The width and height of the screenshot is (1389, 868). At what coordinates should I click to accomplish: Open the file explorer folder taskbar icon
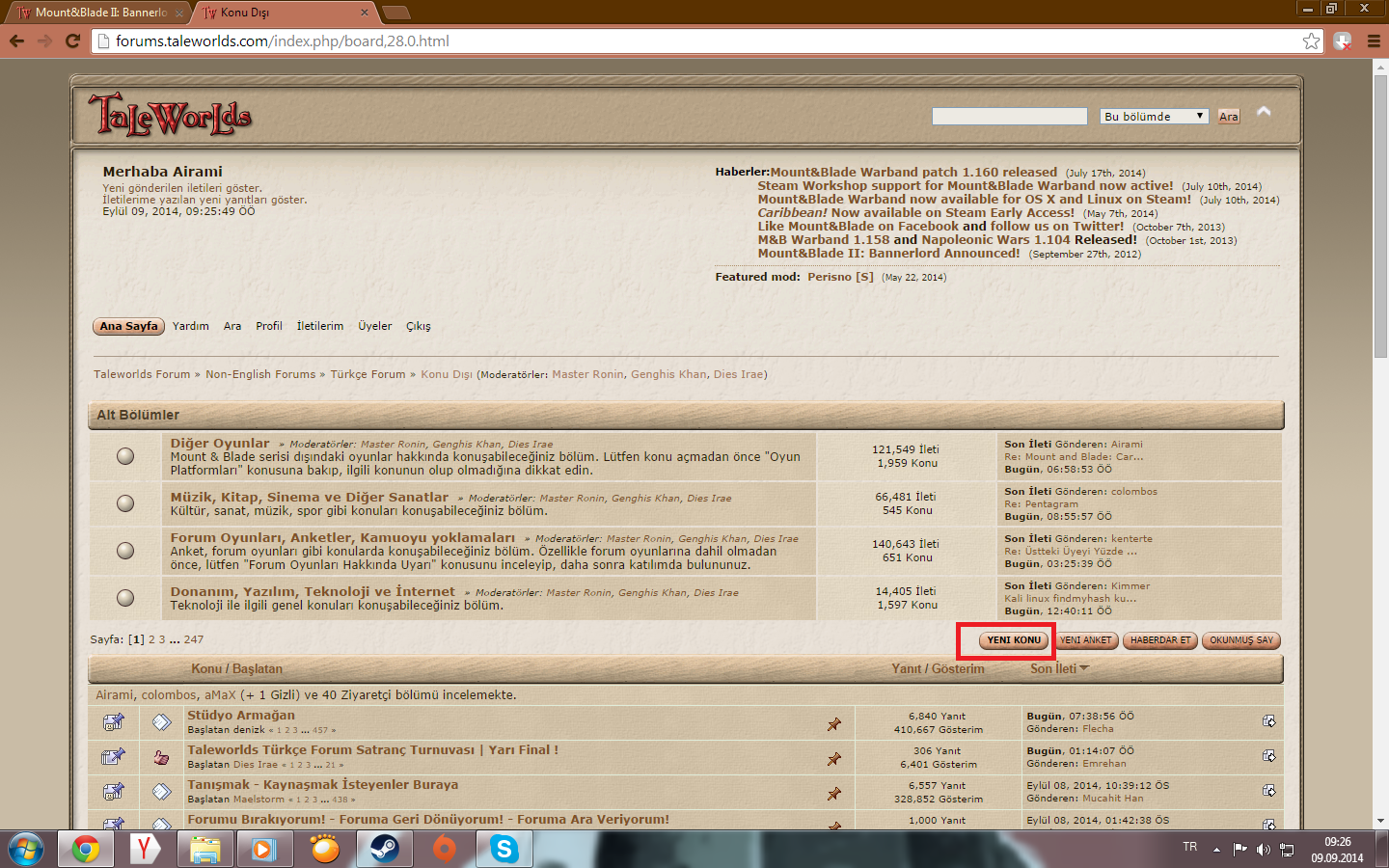204,850
